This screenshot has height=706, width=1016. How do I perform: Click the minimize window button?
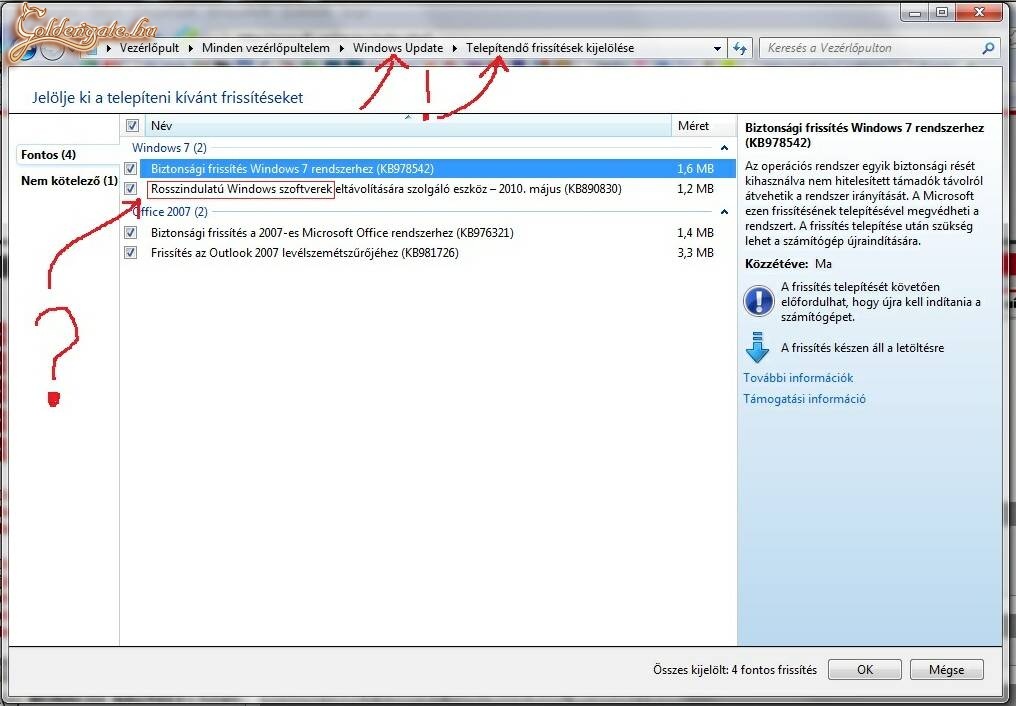[914, 12]
